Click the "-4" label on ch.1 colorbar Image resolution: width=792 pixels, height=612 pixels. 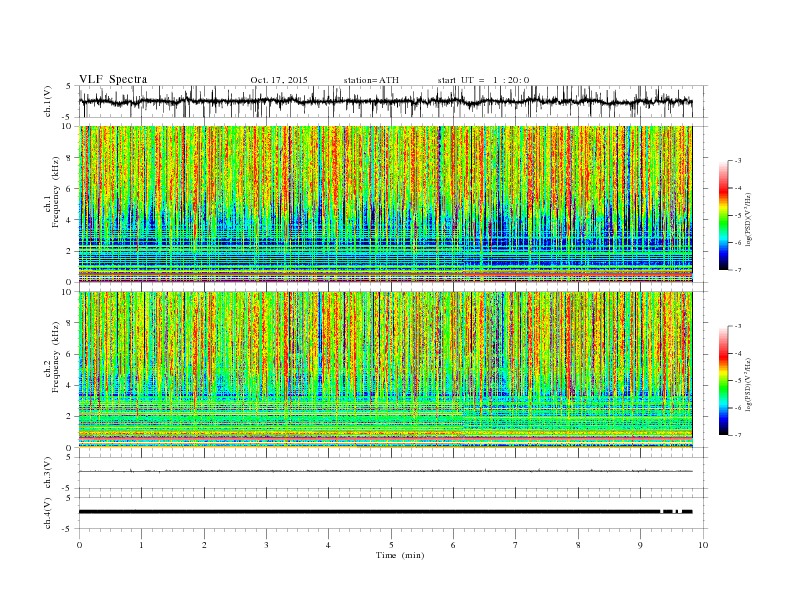(x=737, y=188)
